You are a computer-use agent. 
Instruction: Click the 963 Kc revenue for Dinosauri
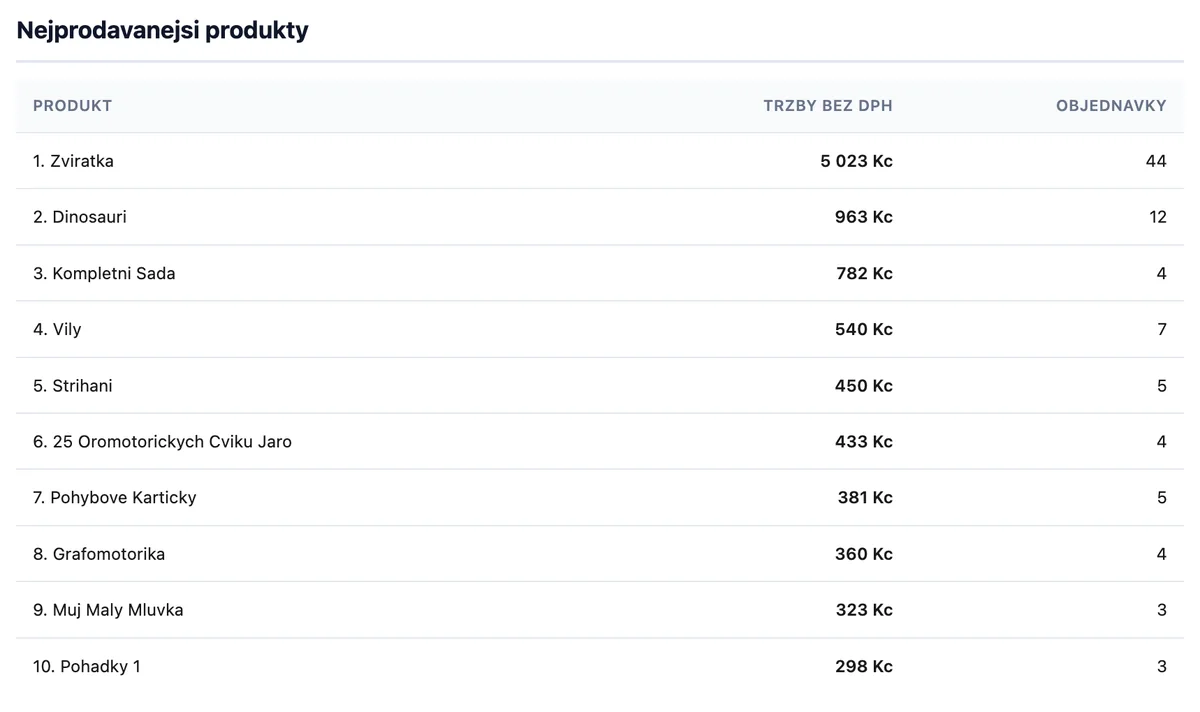[x=863, y=217]
